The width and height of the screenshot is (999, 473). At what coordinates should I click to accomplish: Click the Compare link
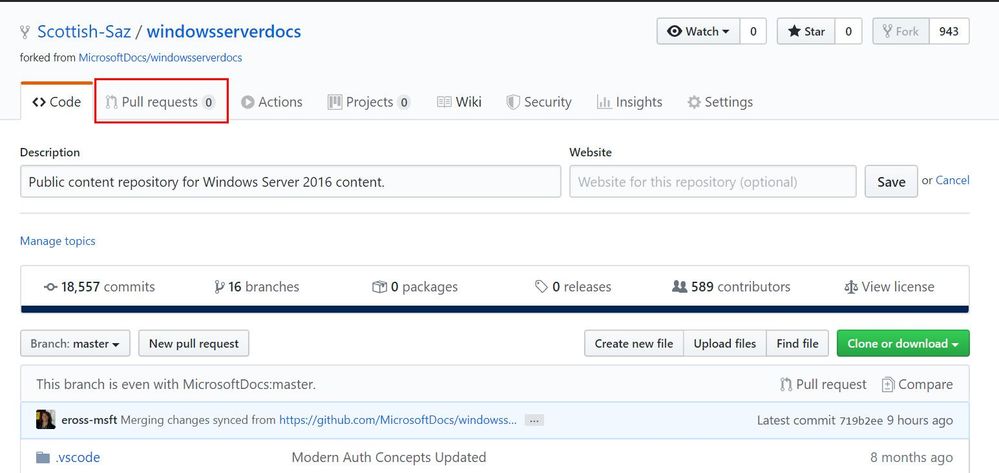pyautogui.click(x=917, y=384)
